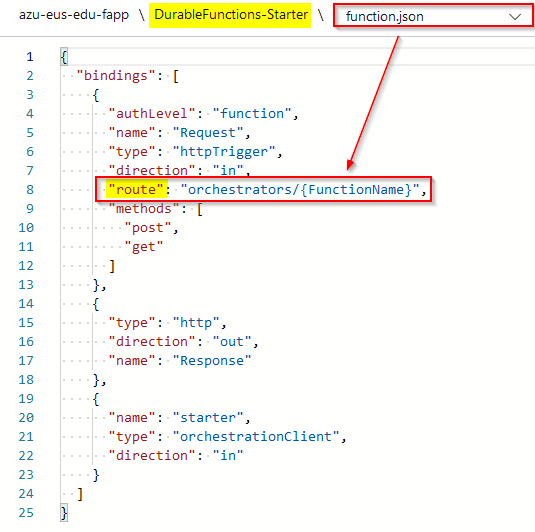Click the "get" entry in methods
Screen dimensions: 535x532
point(144,246)
